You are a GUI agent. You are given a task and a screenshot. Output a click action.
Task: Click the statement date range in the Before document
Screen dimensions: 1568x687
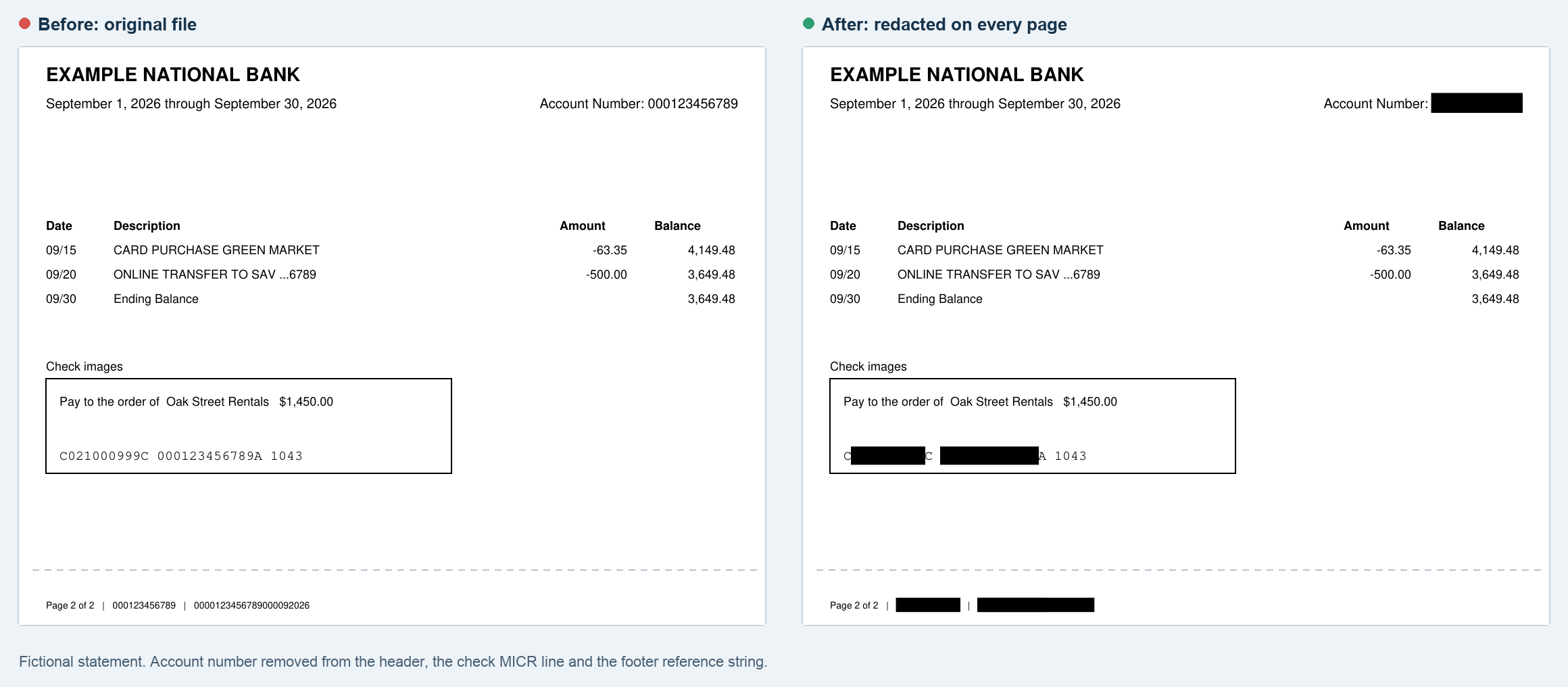pyautogui.click(x=191, y=103)
